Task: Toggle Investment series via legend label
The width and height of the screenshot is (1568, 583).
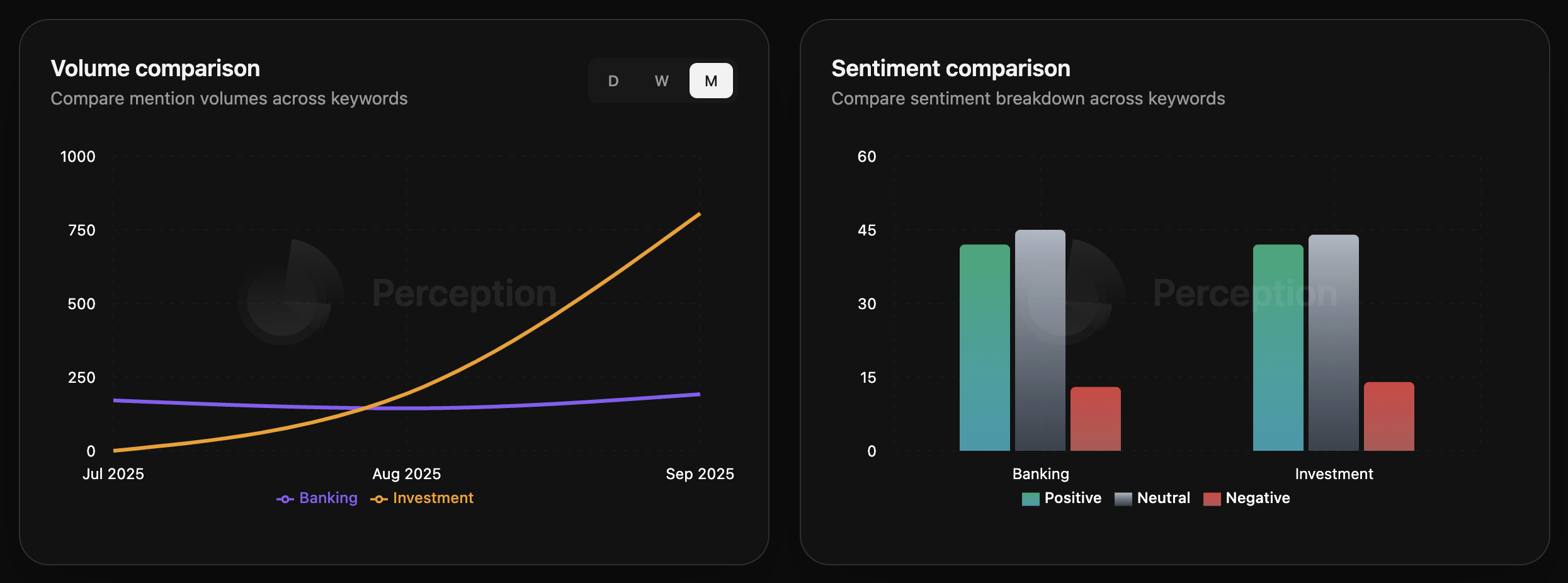Action: click(x=433, y=498)
